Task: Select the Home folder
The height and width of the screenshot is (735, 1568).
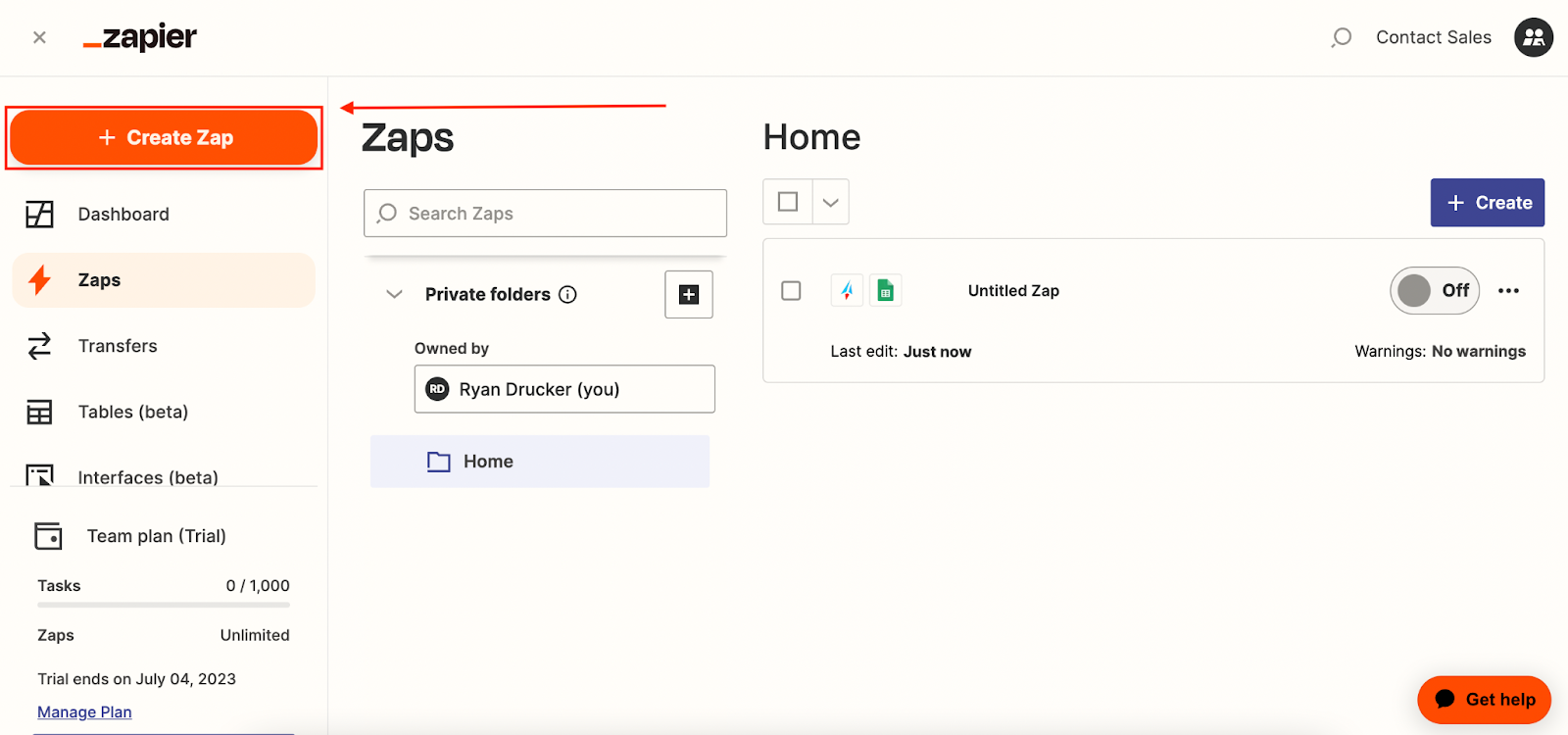Action: pyautogui.click(x=540, y=462)
